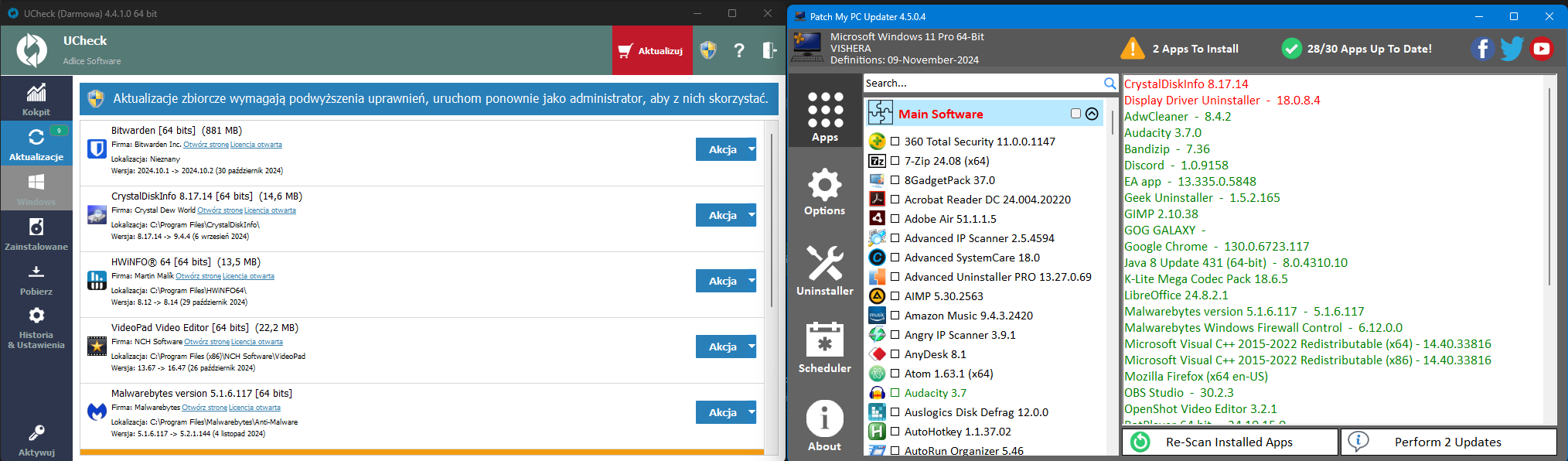Click the HWiNFO app icon in UCheck
The height and width of the screenshot is (461, 1568).
(x=97, y=281)
